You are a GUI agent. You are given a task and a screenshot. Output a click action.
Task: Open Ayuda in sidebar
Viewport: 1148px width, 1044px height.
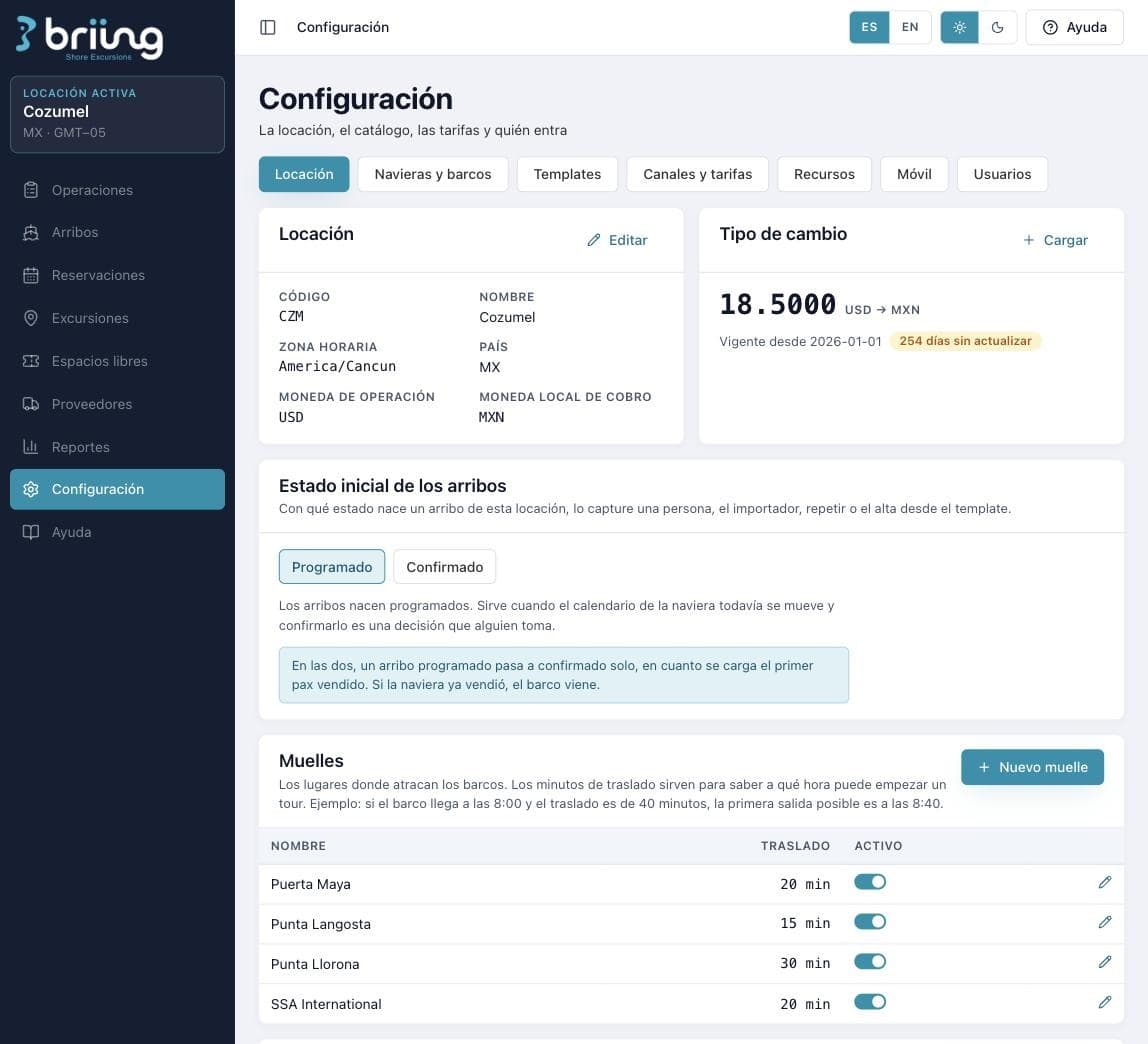coord(117,532)
